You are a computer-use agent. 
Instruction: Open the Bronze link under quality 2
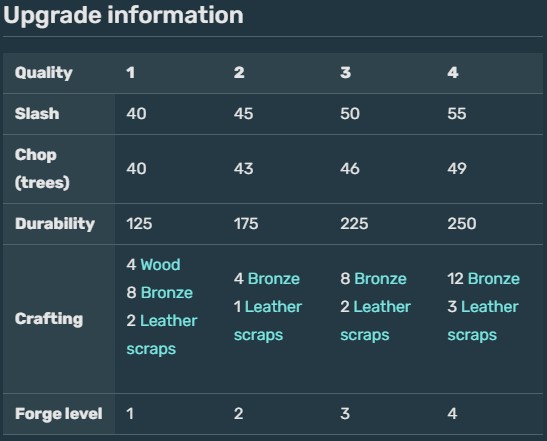[x=274, y=279]
